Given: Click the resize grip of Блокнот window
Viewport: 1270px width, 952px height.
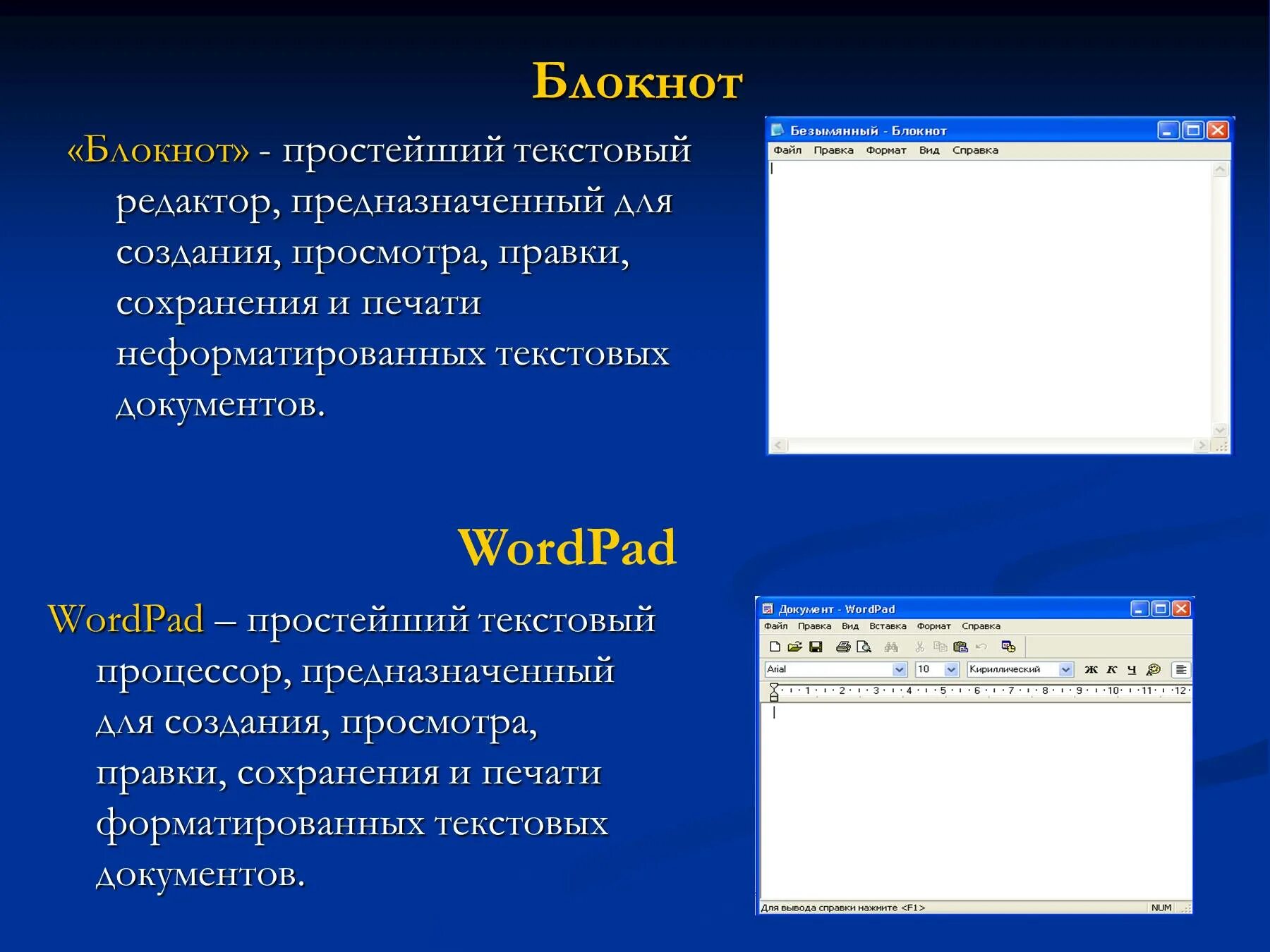Looking at the screenshot, I should (x=1221, y=446).
